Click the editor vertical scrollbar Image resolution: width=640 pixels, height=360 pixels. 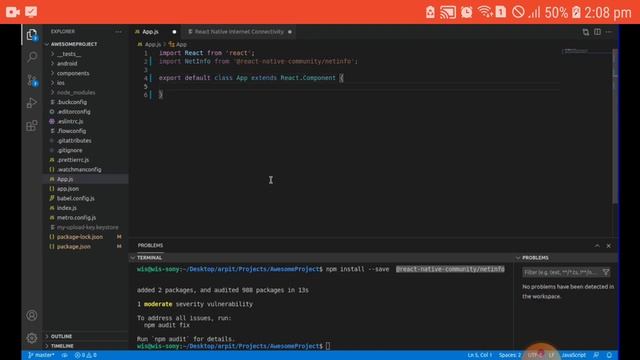click(x=615, y=127)
